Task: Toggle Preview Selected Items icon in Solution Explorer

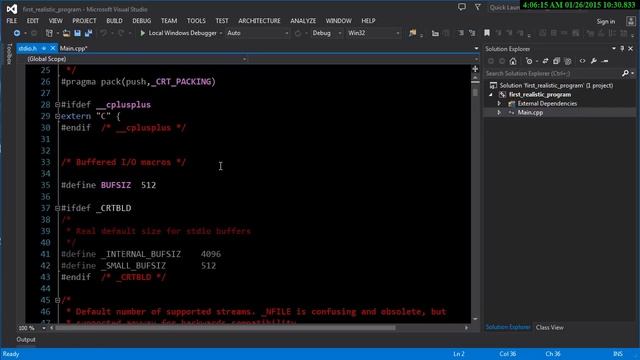Action: 605,61
